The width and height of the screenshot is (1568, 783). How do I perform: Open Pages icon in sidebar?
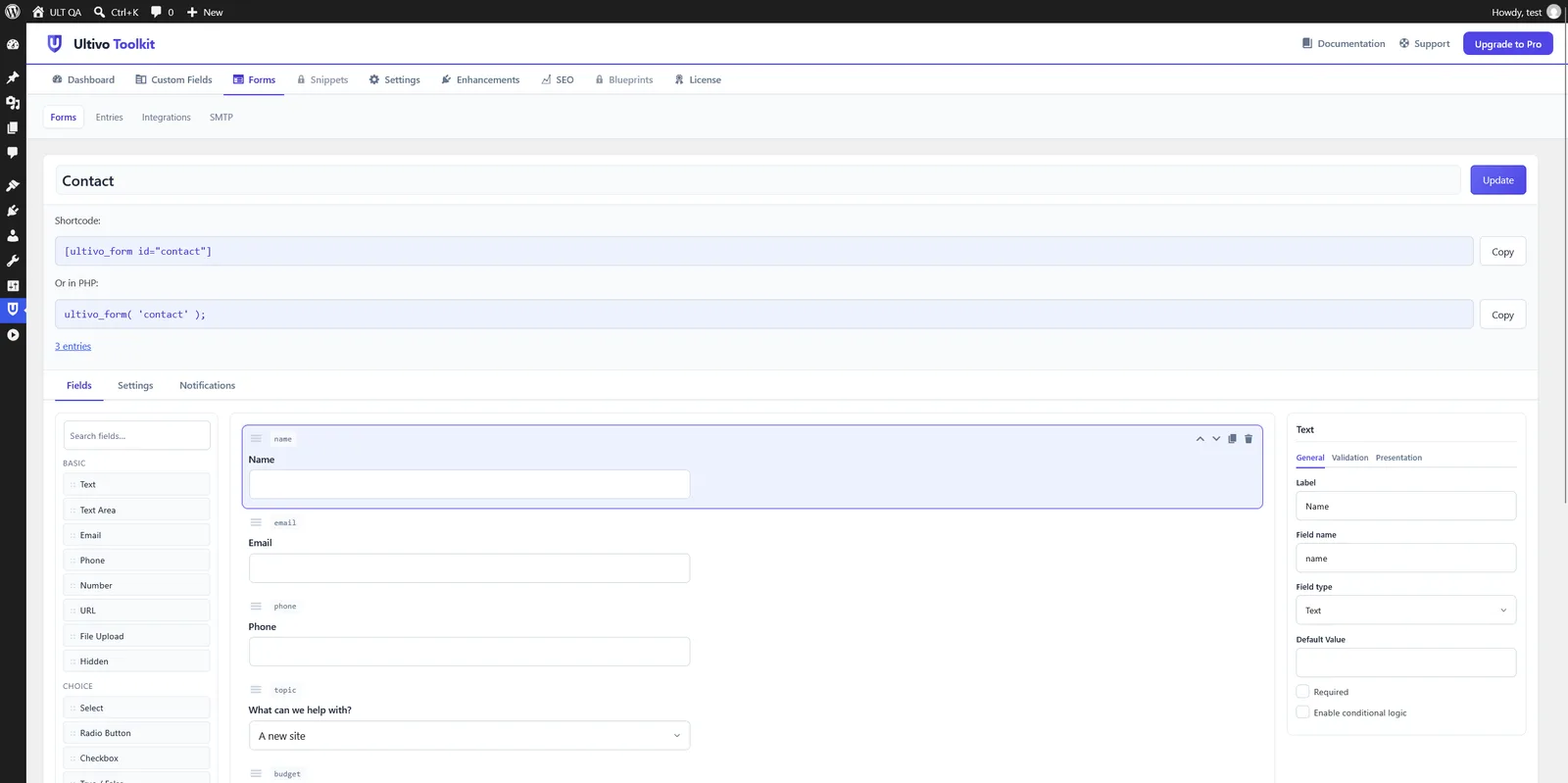[13, 127]
